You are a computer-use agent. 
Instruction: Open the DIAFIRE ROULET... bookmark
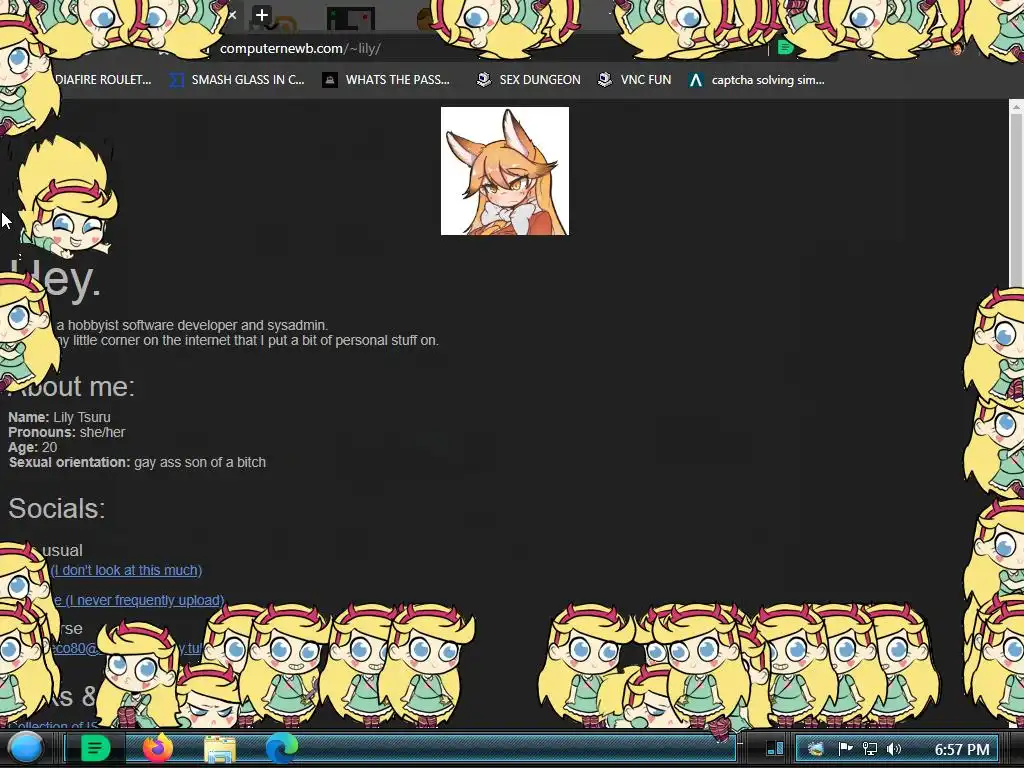point(103,80)
